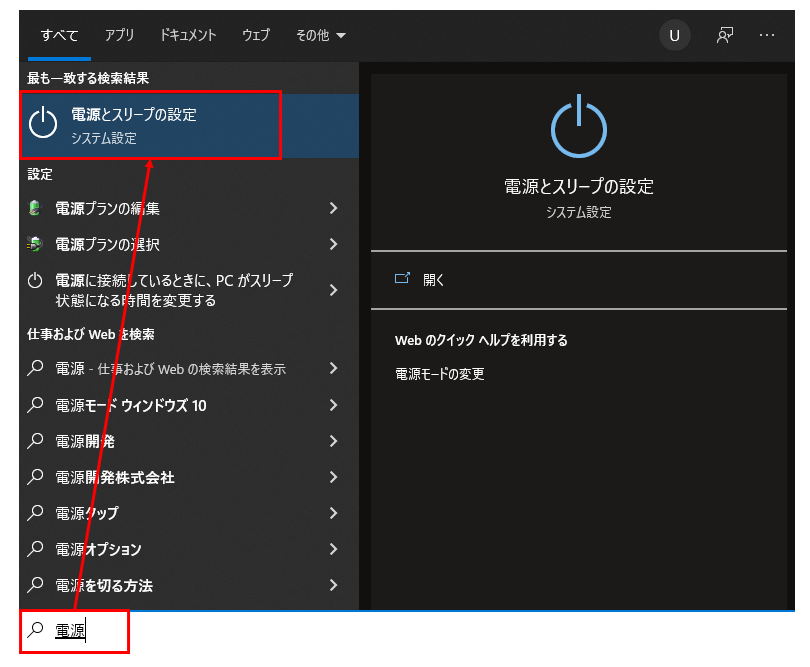Click power icon of best match result
This screenshot has width=810, height=667.
coord(43,123)
